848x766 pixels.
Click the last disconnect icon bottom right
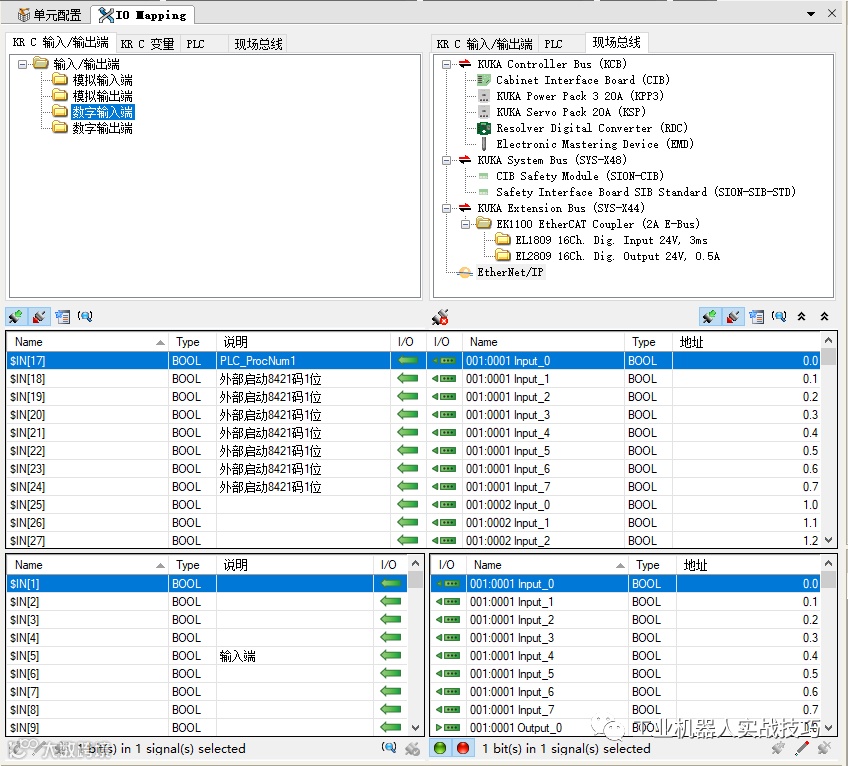click(x=824, y=748)
